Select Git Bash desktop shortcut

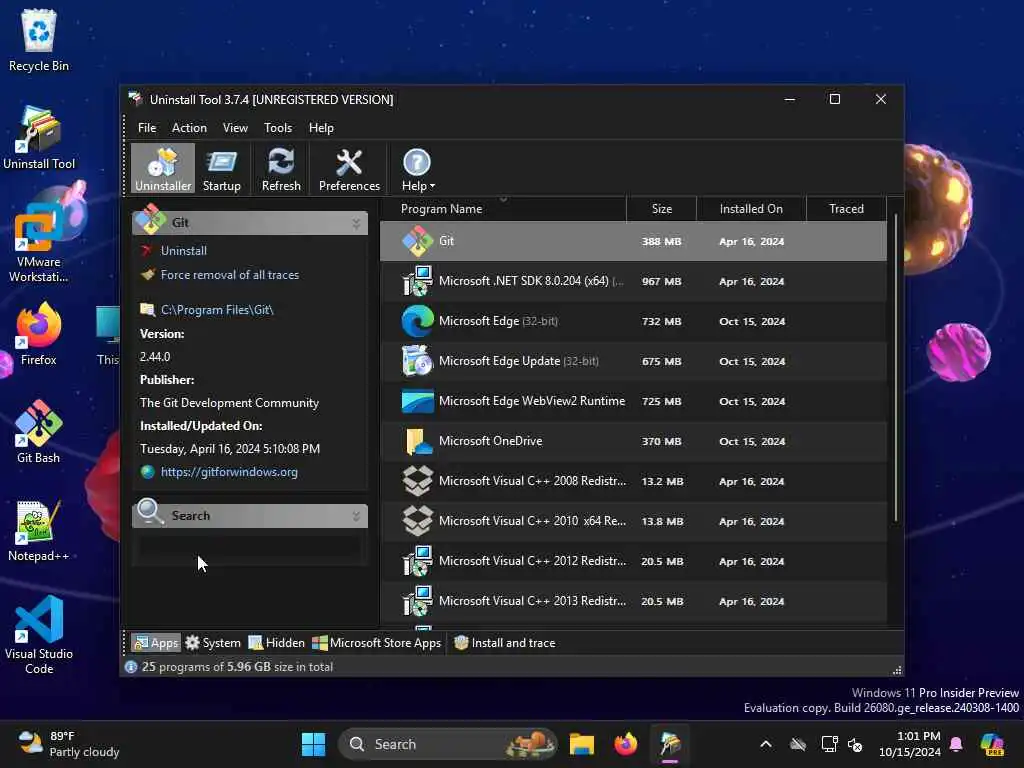click(39, 432)
